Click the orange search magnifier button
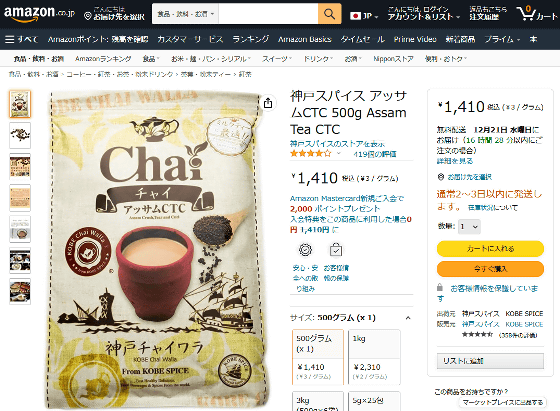Screen dimensions: 560x411 (329, 14)
